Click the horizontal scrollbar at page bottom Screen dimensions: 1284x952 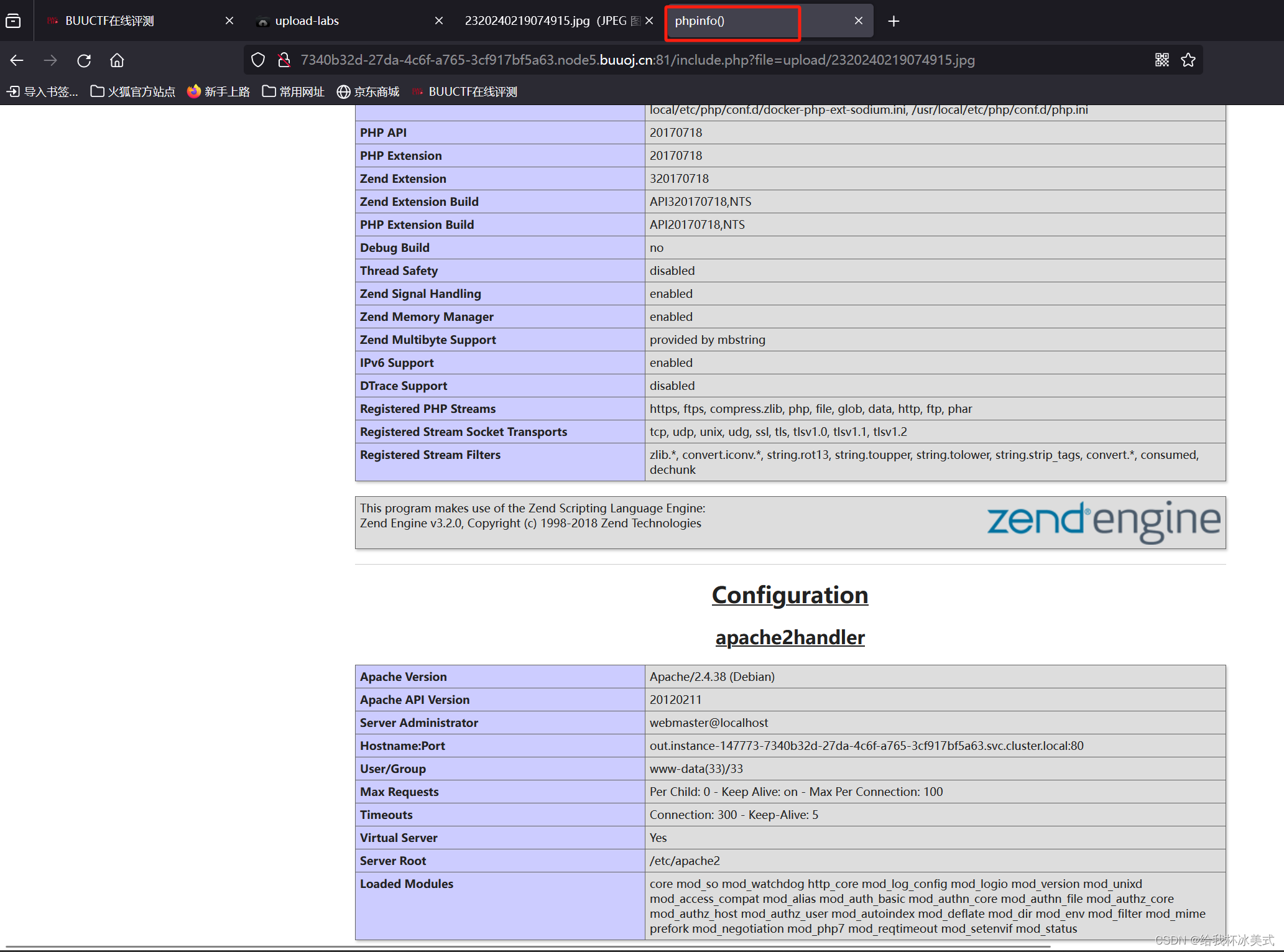pos(527,947)
